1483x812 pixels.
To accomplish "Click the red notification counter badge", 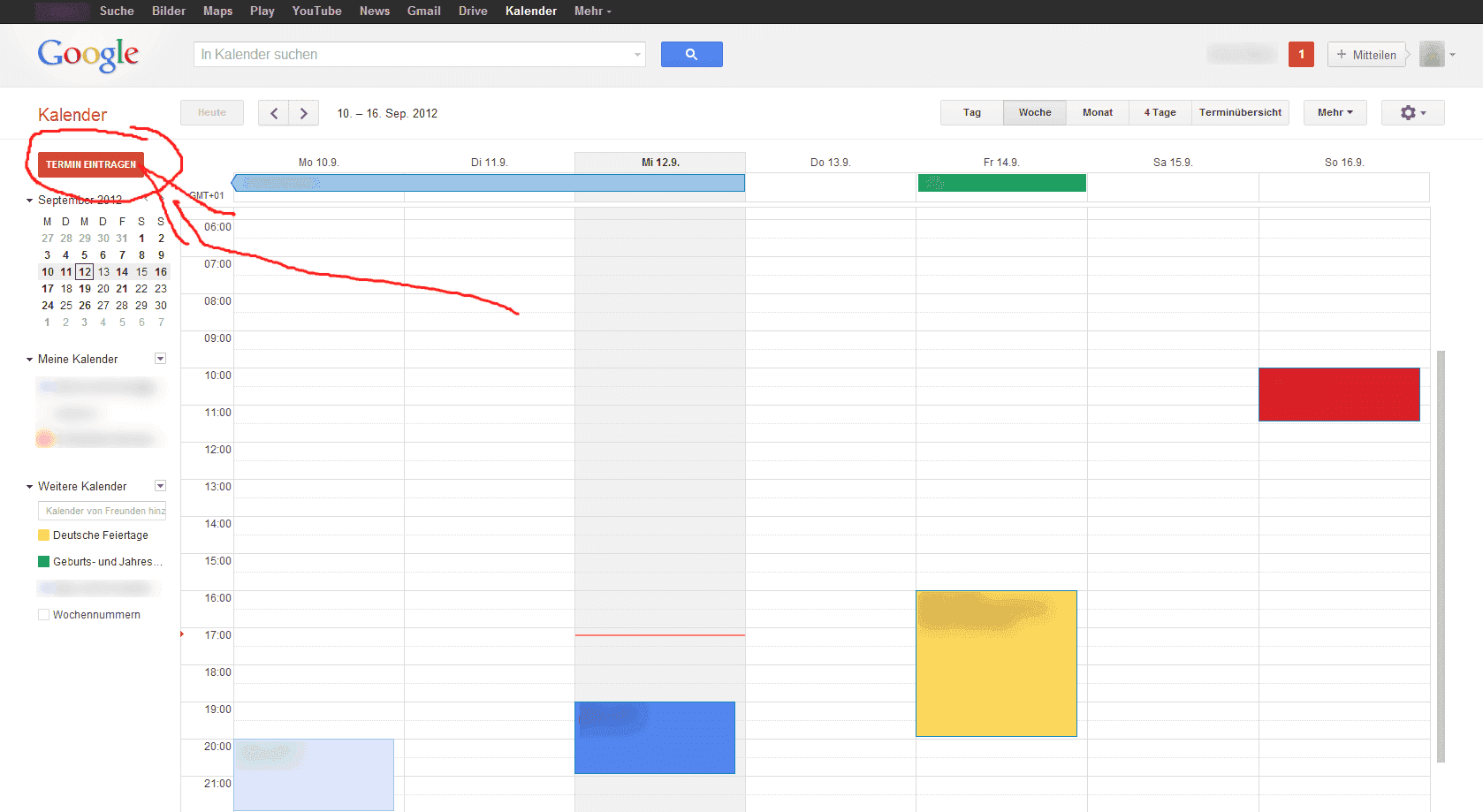I will pos(1301,55).
